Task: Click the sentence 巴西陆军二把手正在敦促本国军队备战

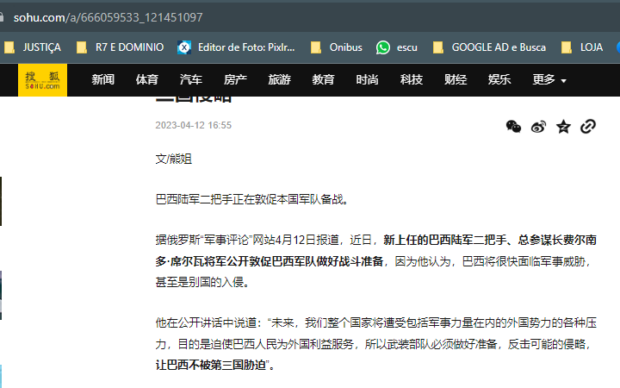Action: coord(252,199)
